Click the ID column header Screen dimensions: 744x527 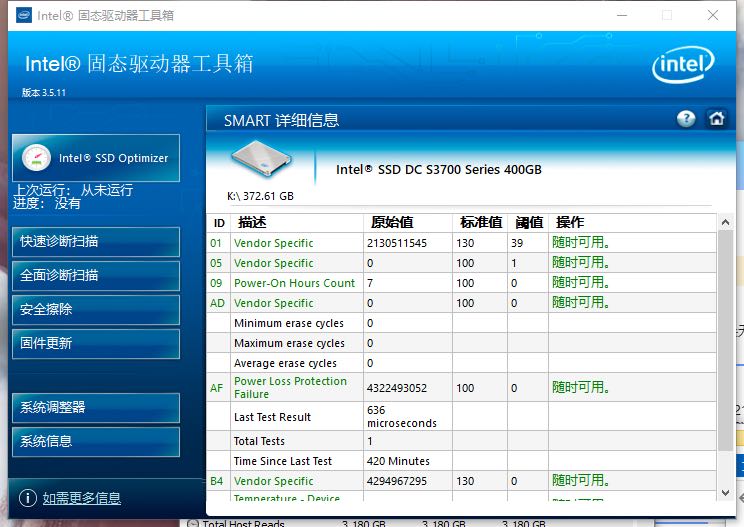(219, 223)
